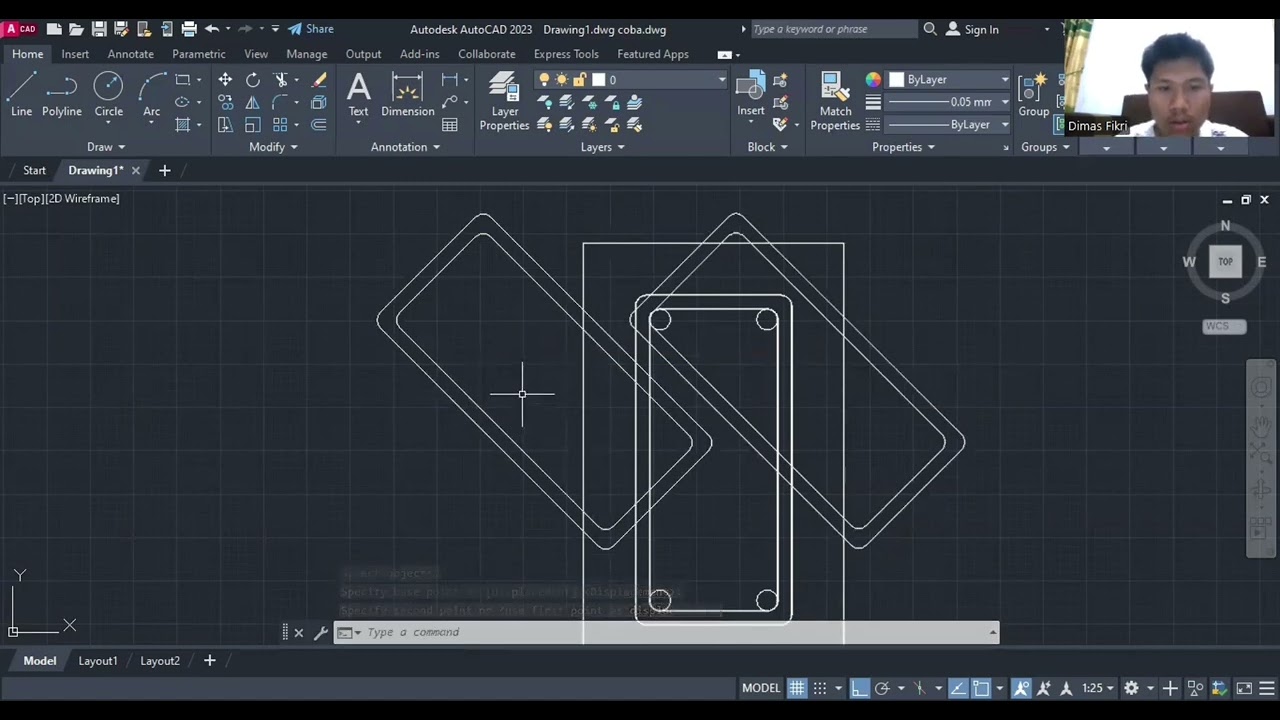Image resolution: width=1280 pixels, height=720 pixels.
Task: Undo the last action
Action: (211, 29)
